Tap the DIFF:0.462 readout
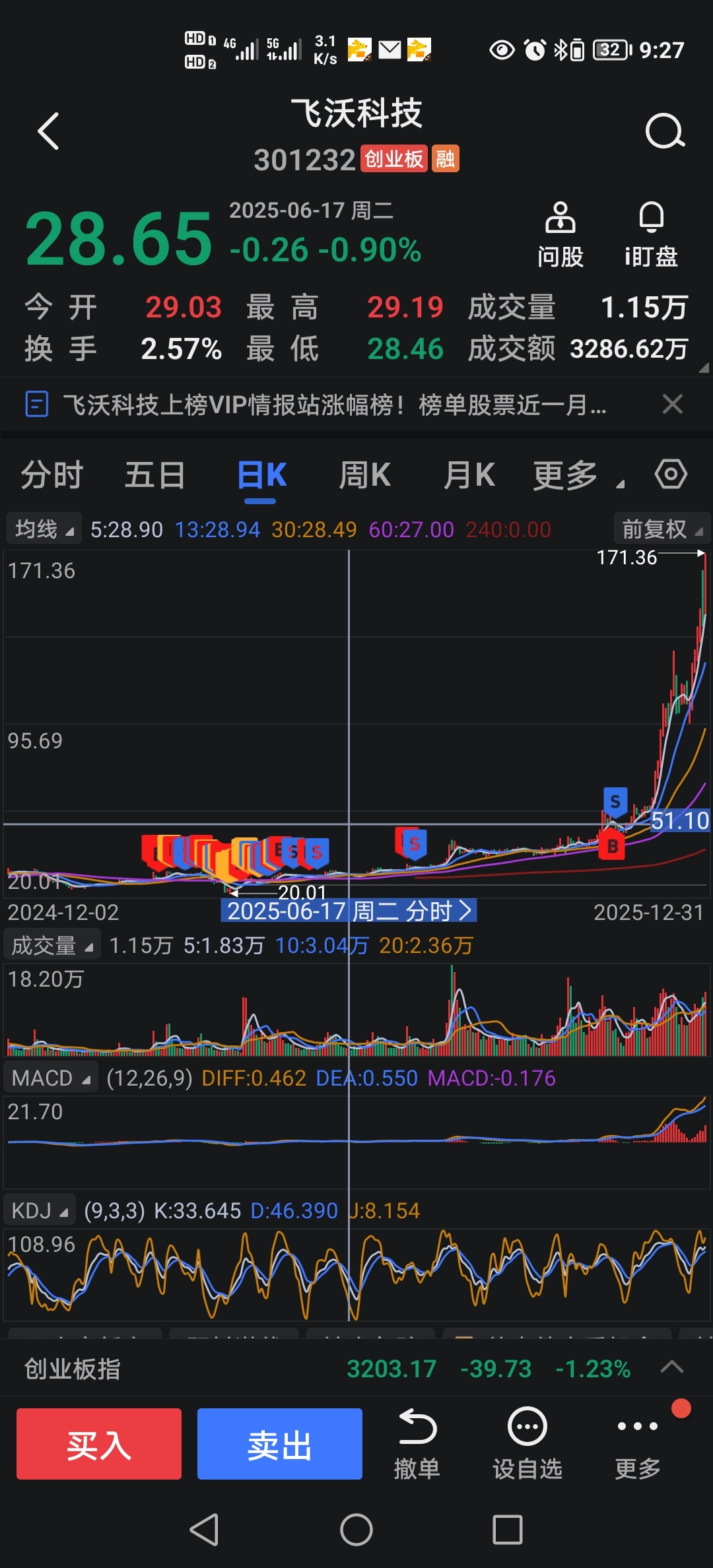The width and height of the screenshot is (713, 1568). [x=254, y=1078]
